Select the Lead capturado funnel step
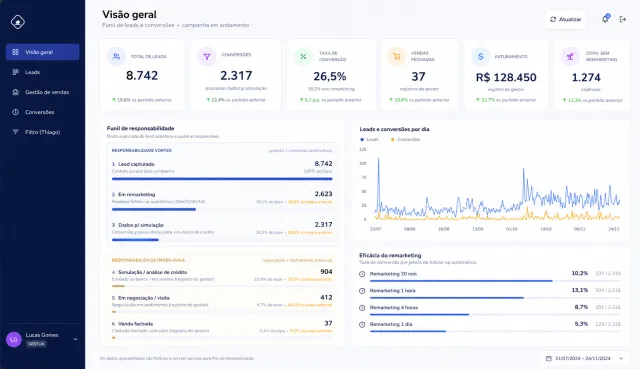 tap(222, 171)
